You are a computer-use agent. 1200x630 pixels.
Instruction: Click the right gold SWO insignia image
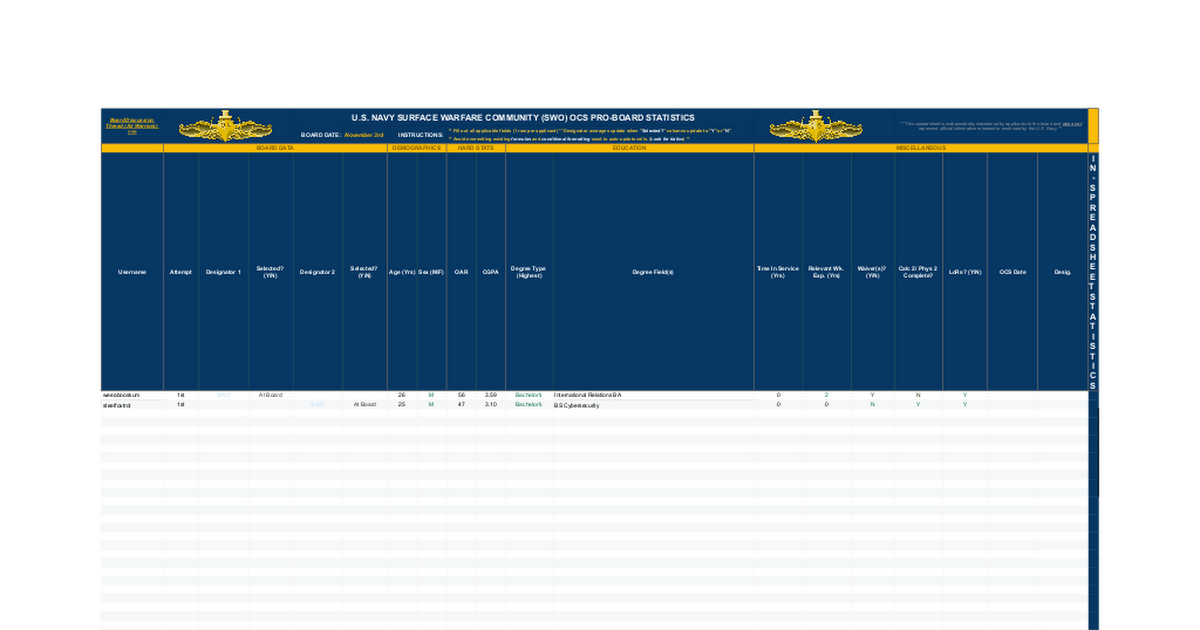tap(816, 126)
